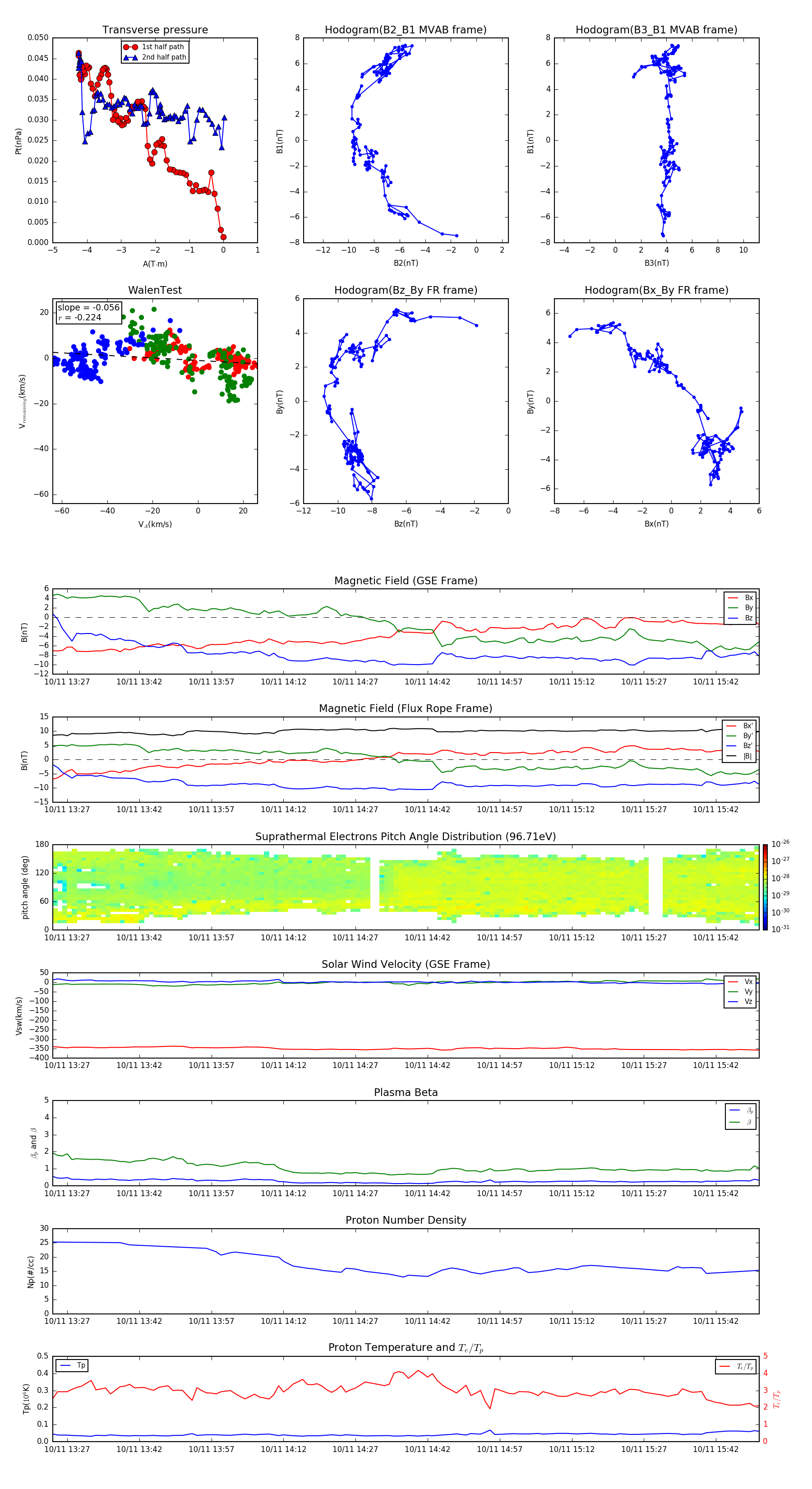Click "10/11 15:12" tick under Plasma Beta

pyautogui.click(x=572, y=1193)
